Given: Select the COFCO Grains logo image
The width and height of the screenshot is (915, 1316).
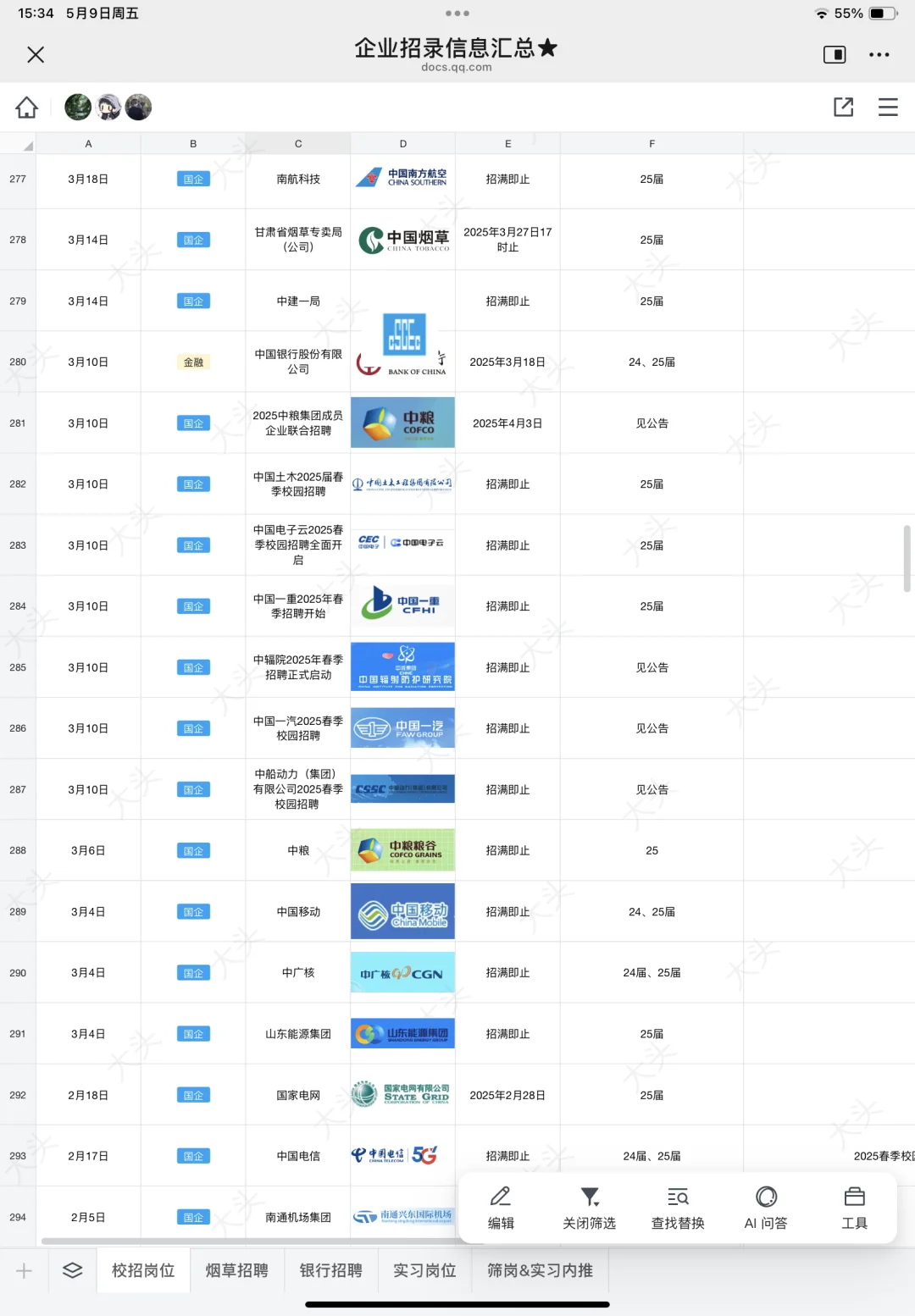Looking at the screenshot, I should coord(402,850).
